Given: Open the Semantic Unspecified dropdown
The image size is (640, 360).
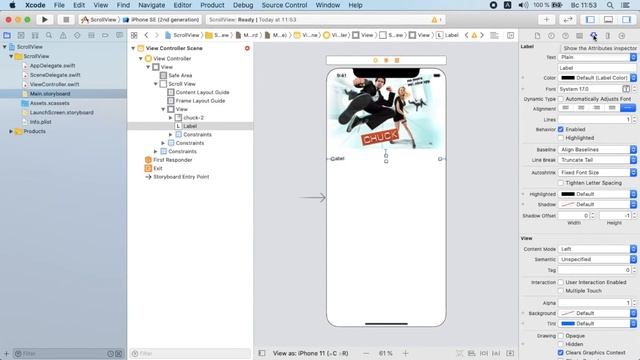Looking at the screenshot, I should tap(597, 259).
